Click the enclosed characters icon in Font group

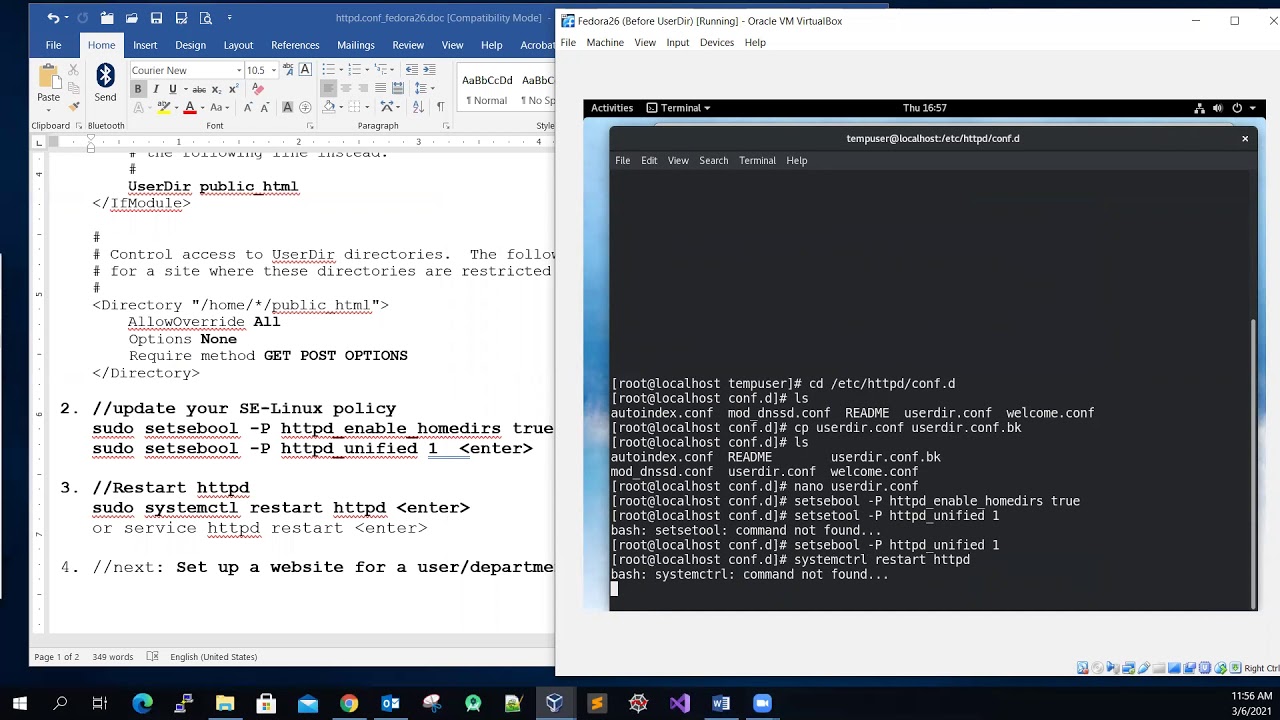305,107
